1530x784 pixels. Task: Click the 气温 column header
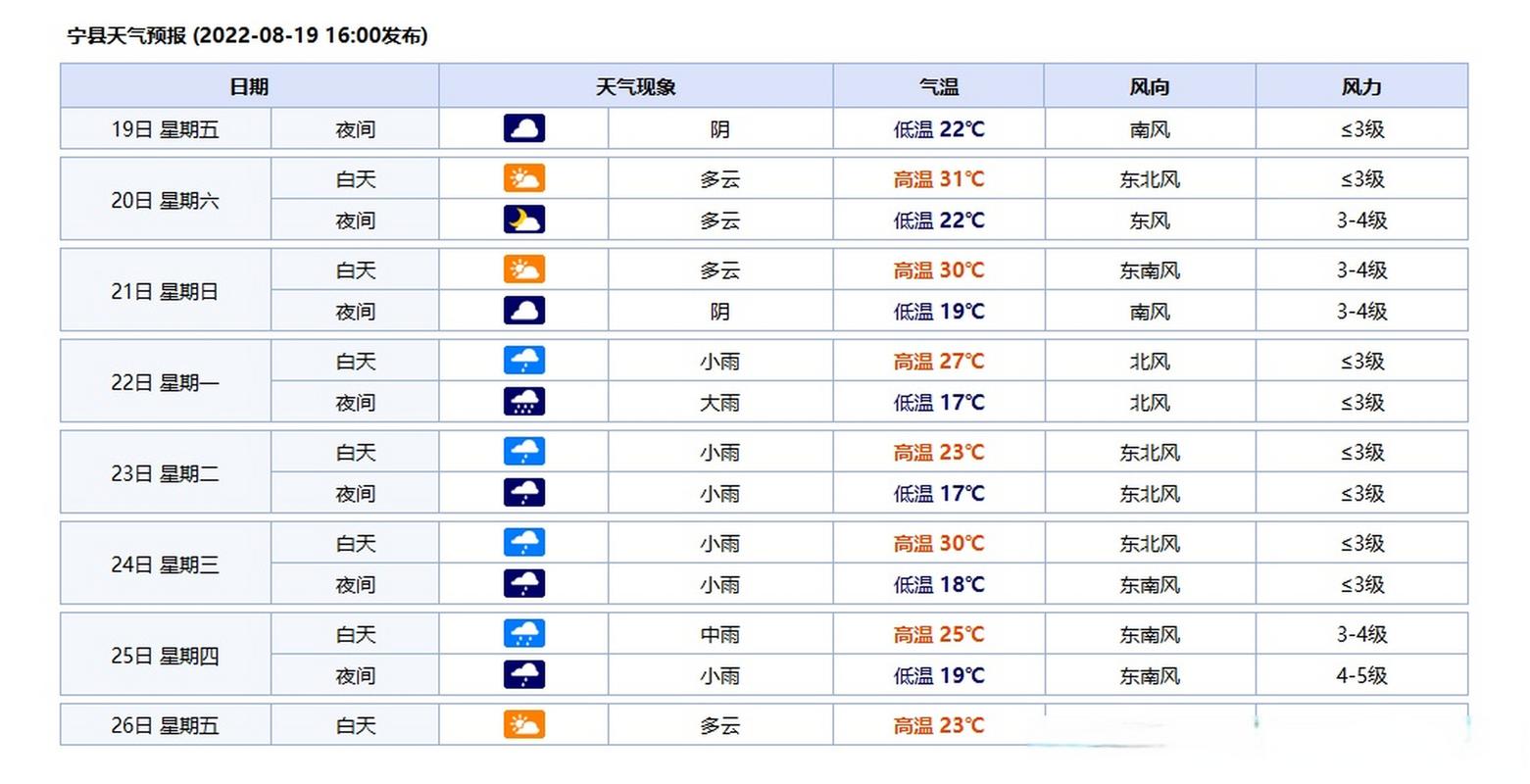[x=939, y=86]
